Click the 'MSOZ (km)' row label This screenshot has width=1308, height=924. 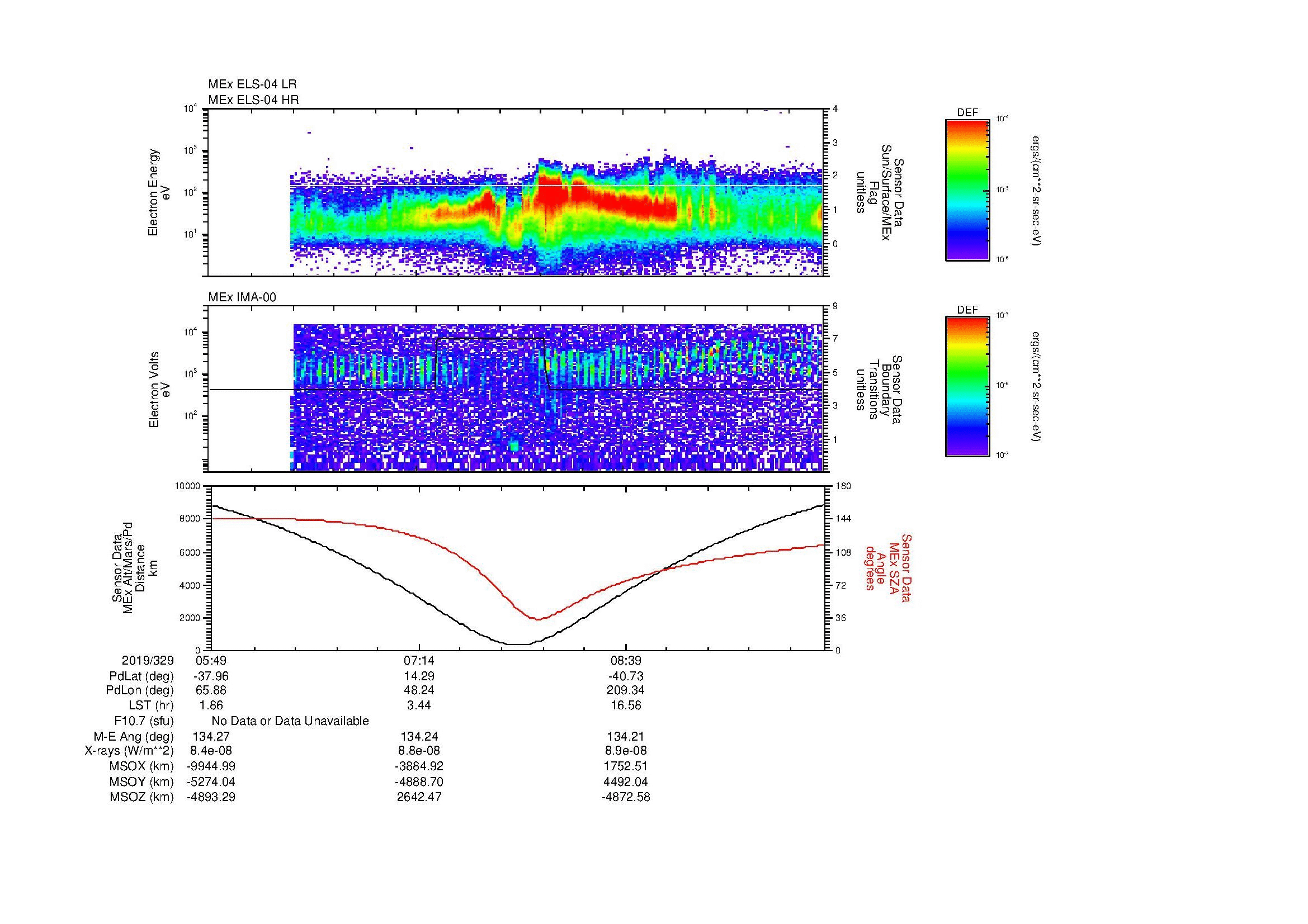141,797
